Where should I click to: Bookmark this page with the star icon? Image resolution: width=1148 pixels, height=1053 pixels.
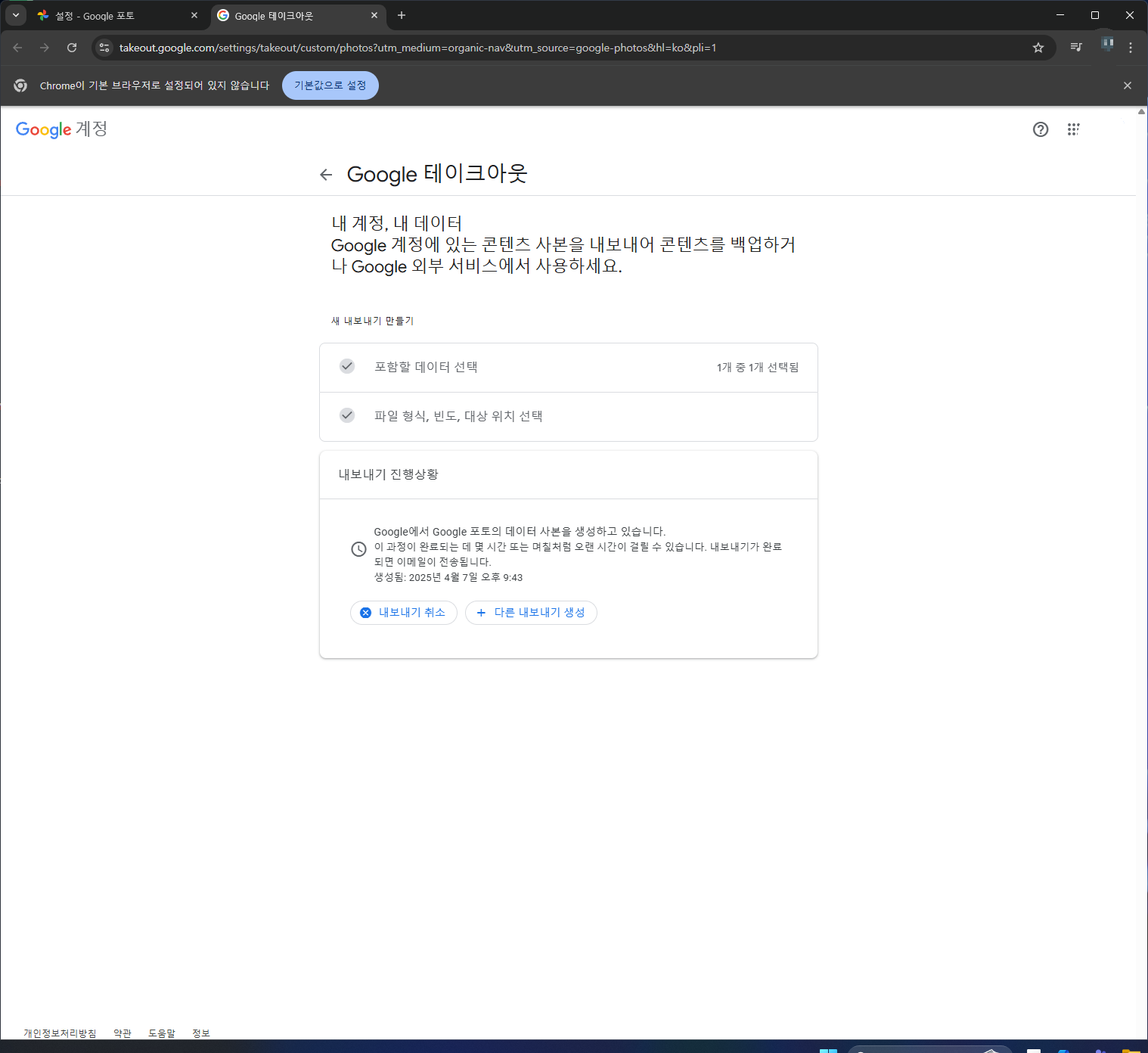tap(1038, 48)
